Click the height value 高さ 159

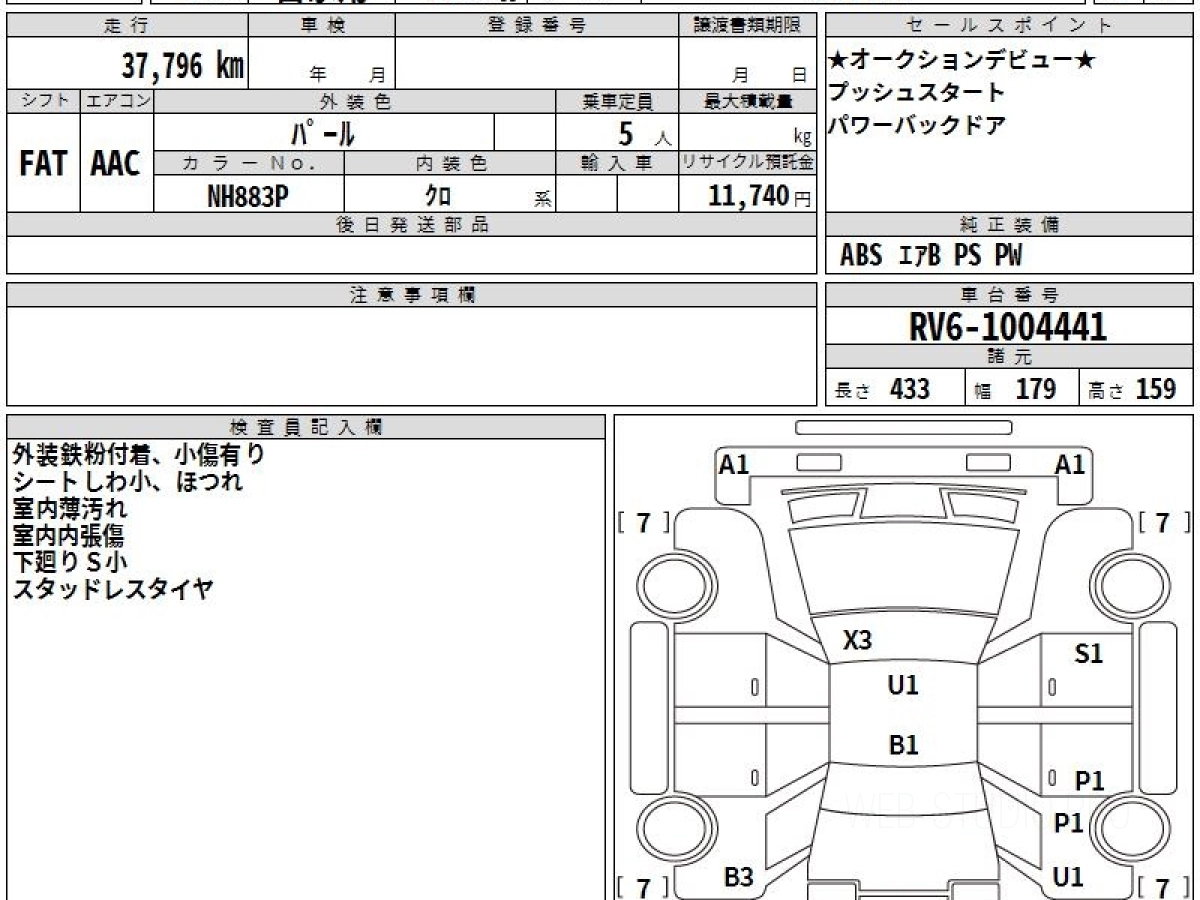tap(1132, 389)
